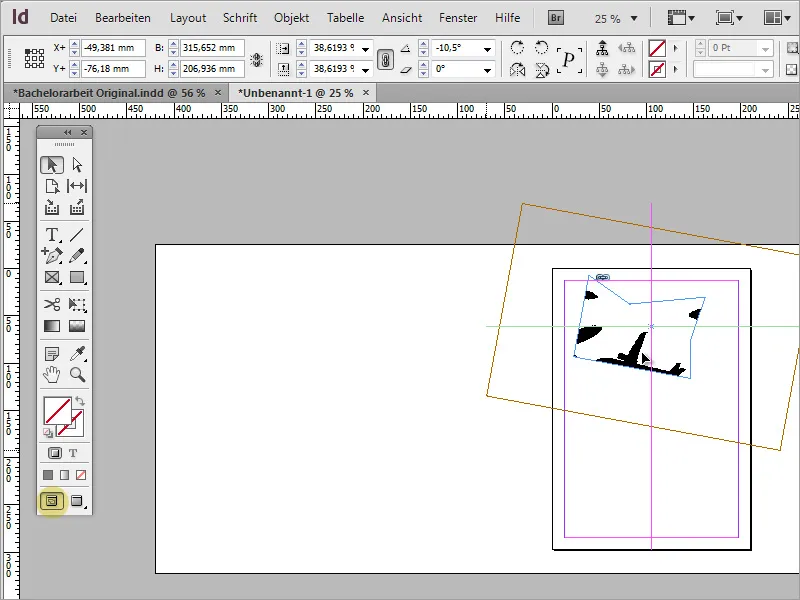Click the X+ position input field

coord(112,49)
